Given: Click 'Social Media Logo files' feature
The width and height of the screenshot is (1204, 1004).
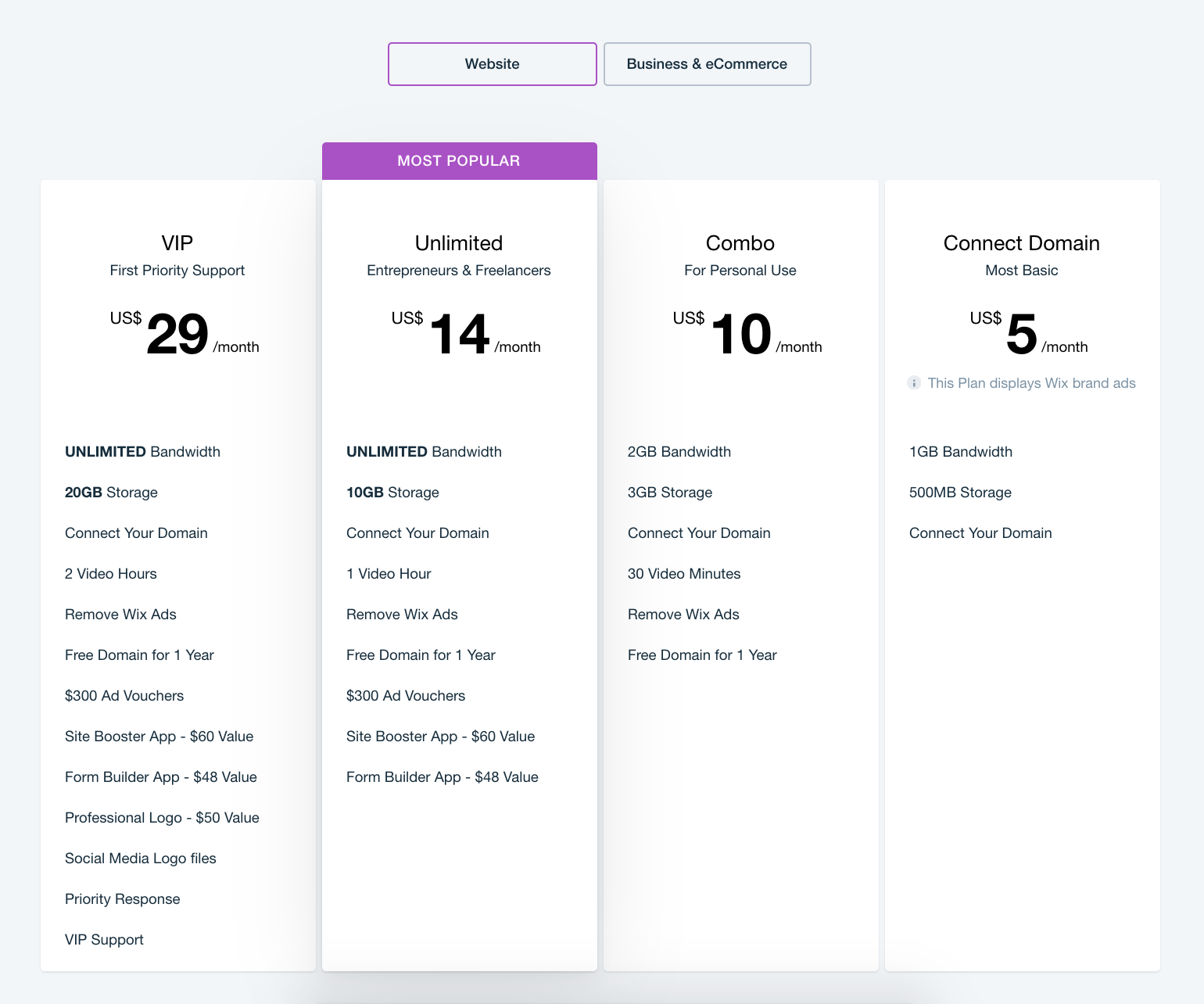Looking at the screenshot, I should click(141, 859).
